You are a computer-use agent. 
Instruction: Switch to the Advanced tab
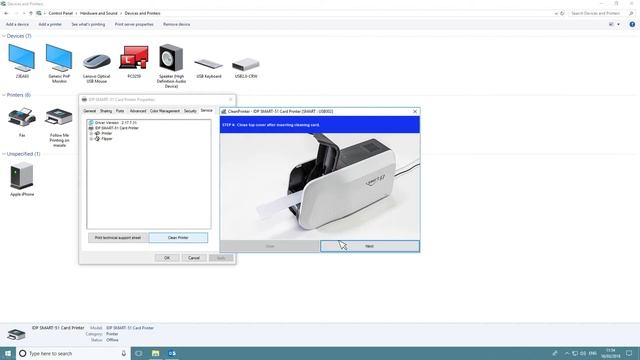click(x=138, y=111)
